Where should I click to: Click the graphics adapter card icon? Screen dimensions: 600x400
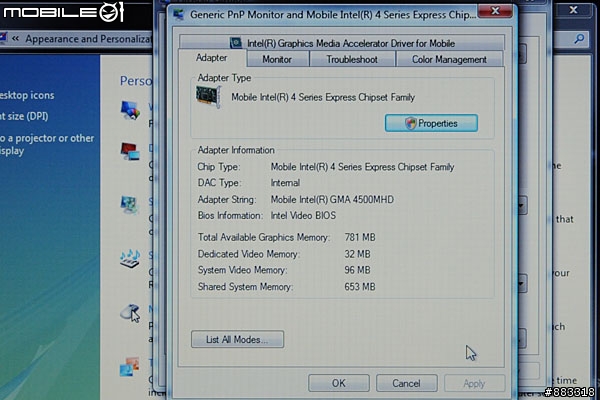click(209, 96)
